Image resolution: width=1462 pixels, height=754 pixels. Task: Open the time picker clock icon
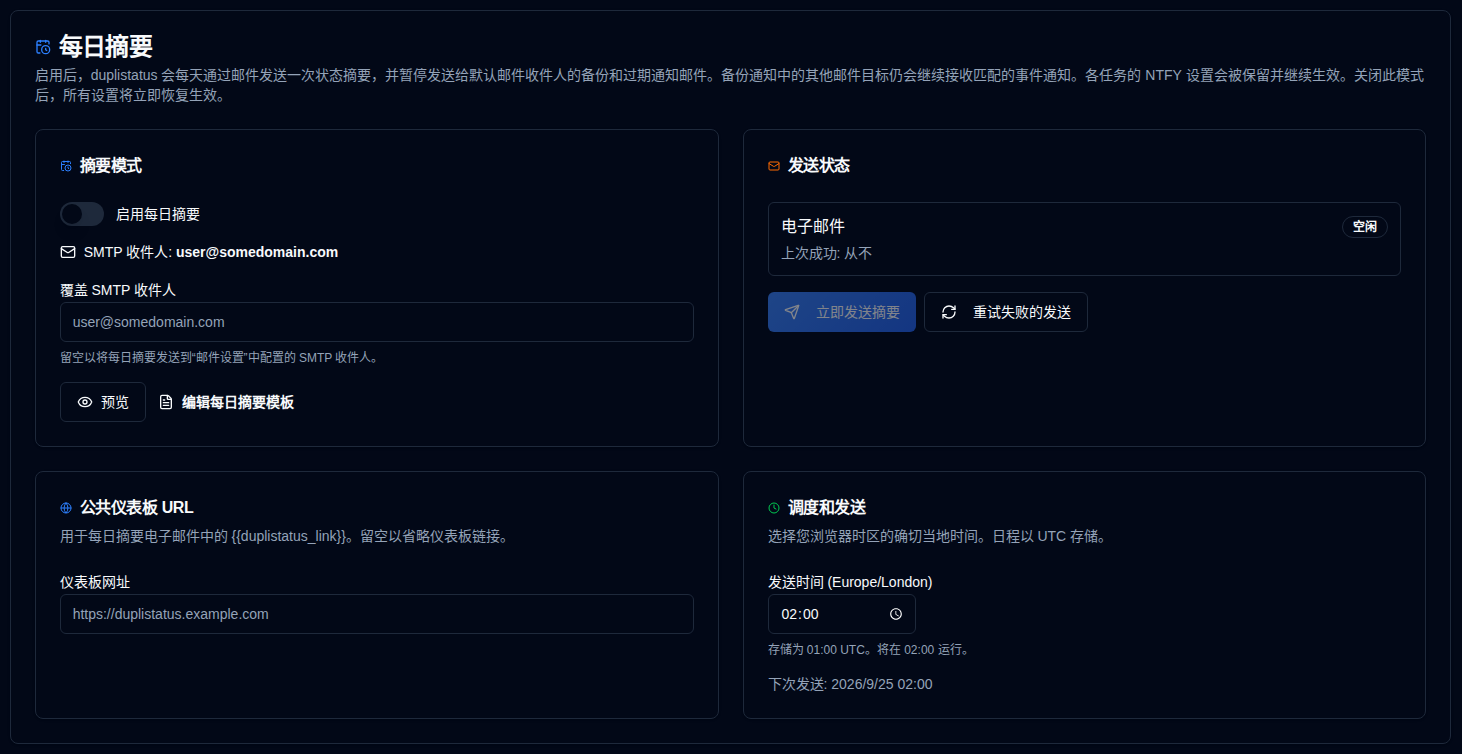point(896,614)
